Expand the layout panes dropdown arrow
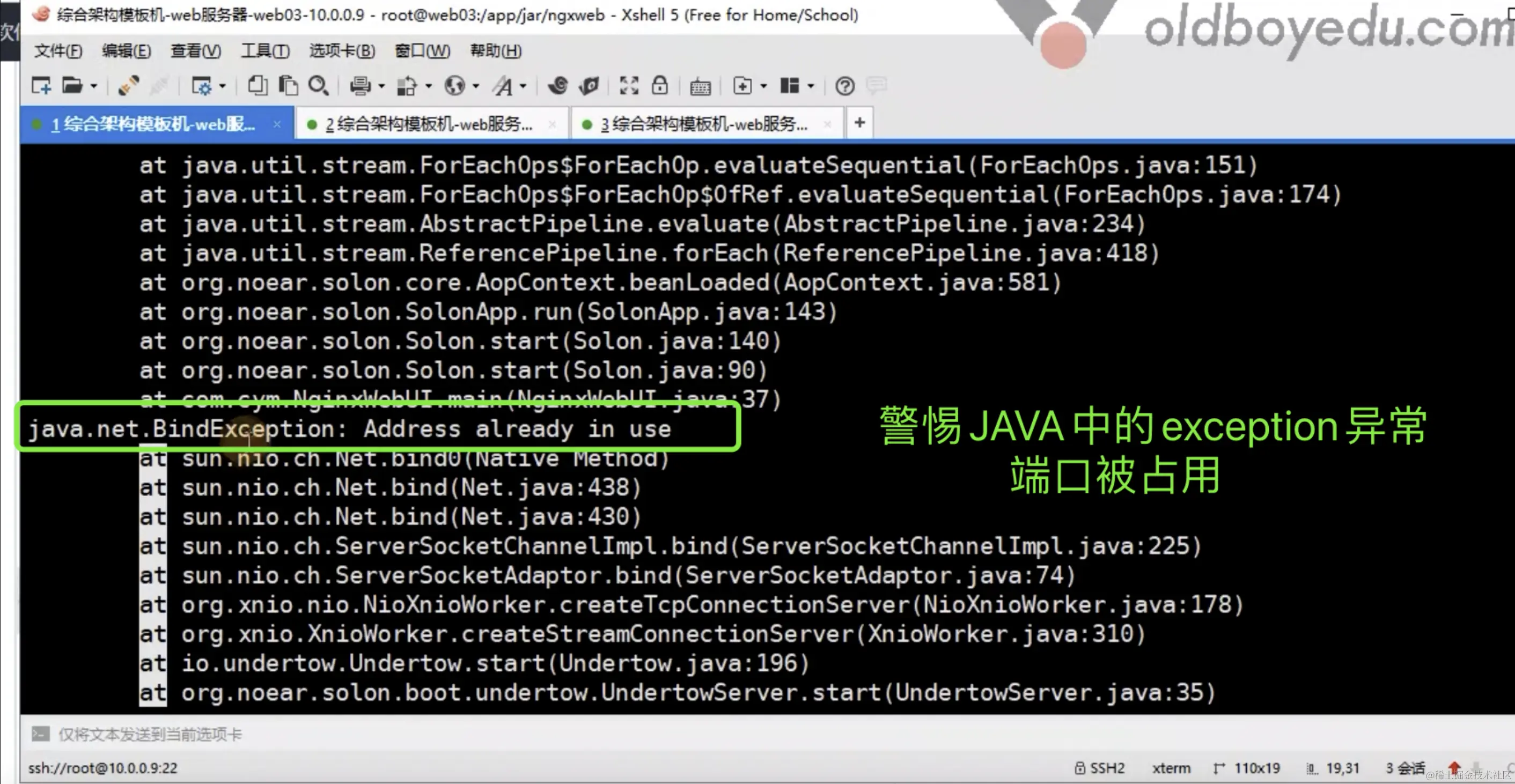The height and width of the screenshot is (784, 1515). pyautogui.click(x=811, y=86)
